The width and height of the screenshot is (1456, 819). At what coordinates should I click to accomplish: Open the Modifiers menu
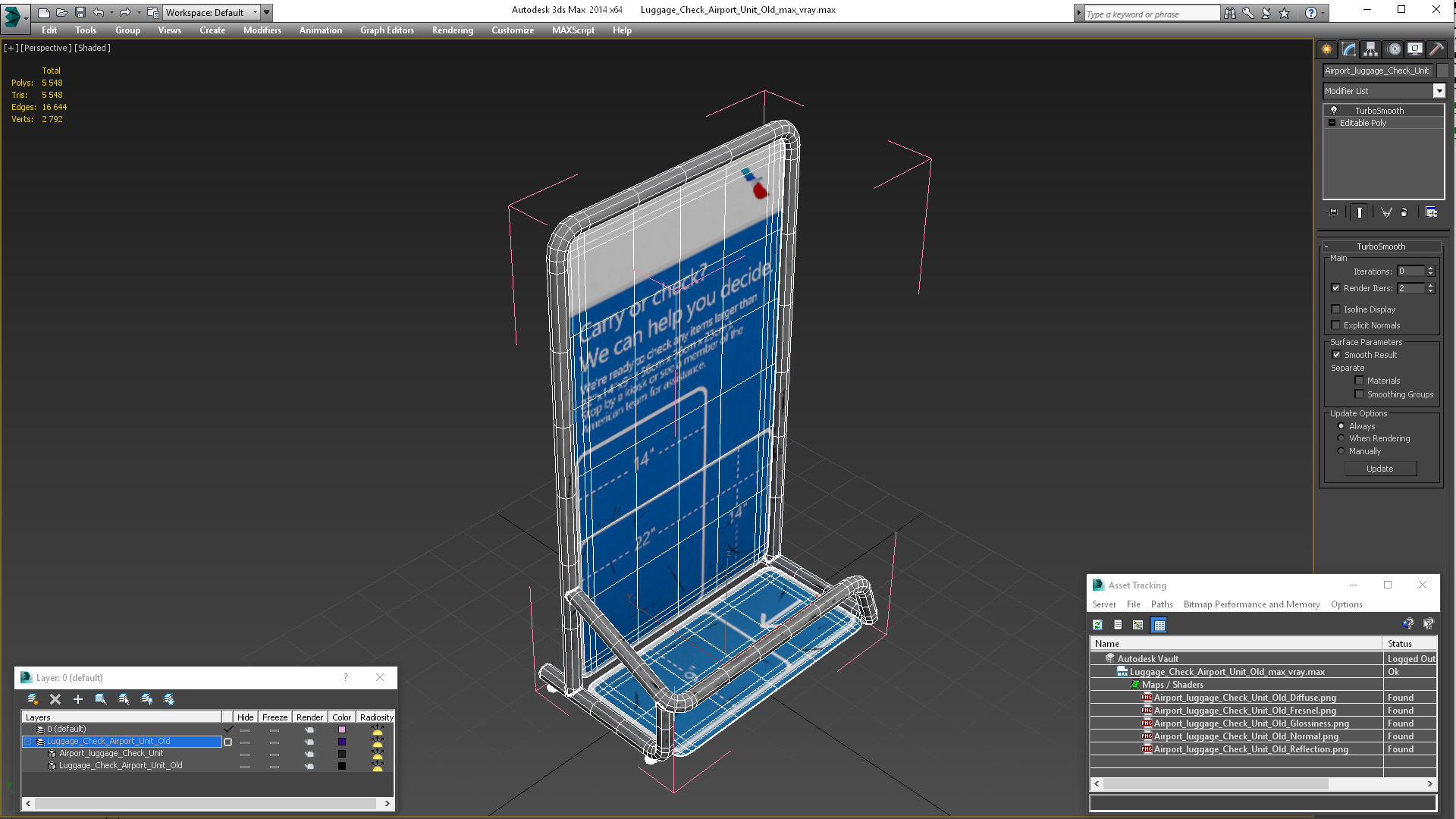262,30
